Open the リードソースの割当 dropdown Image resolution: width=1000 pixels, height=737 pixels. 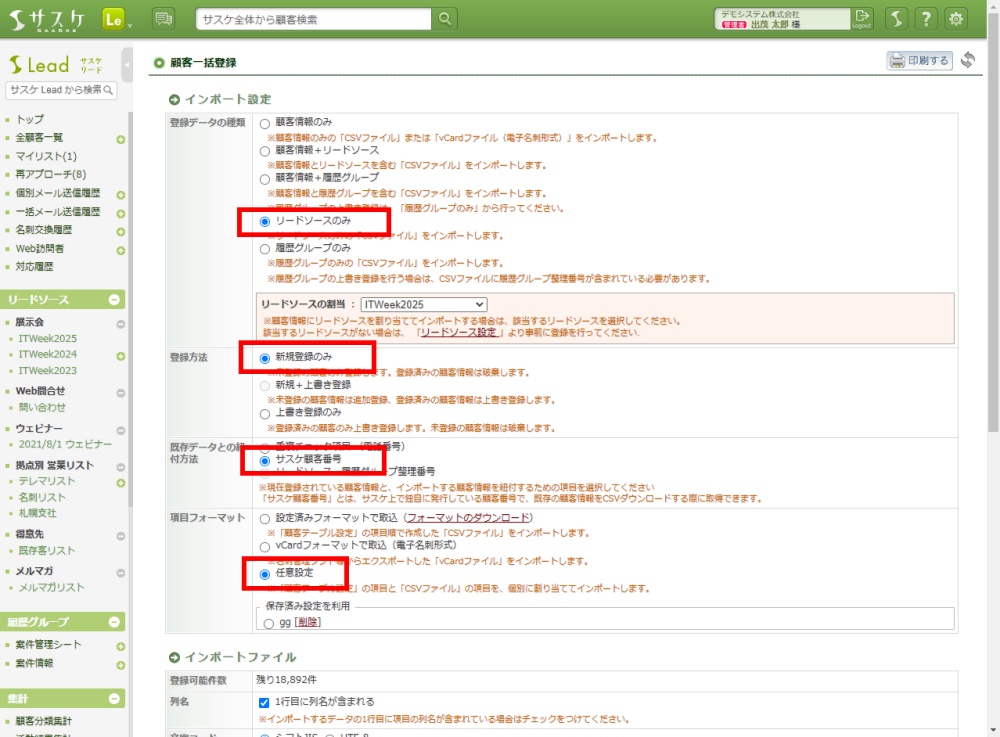(x=423, y=305)
